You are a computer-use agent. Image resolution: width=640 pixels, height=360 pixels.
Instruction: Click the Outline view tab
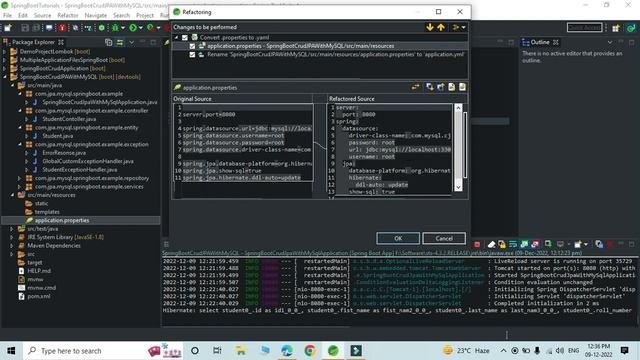click(x=540, y=42)
